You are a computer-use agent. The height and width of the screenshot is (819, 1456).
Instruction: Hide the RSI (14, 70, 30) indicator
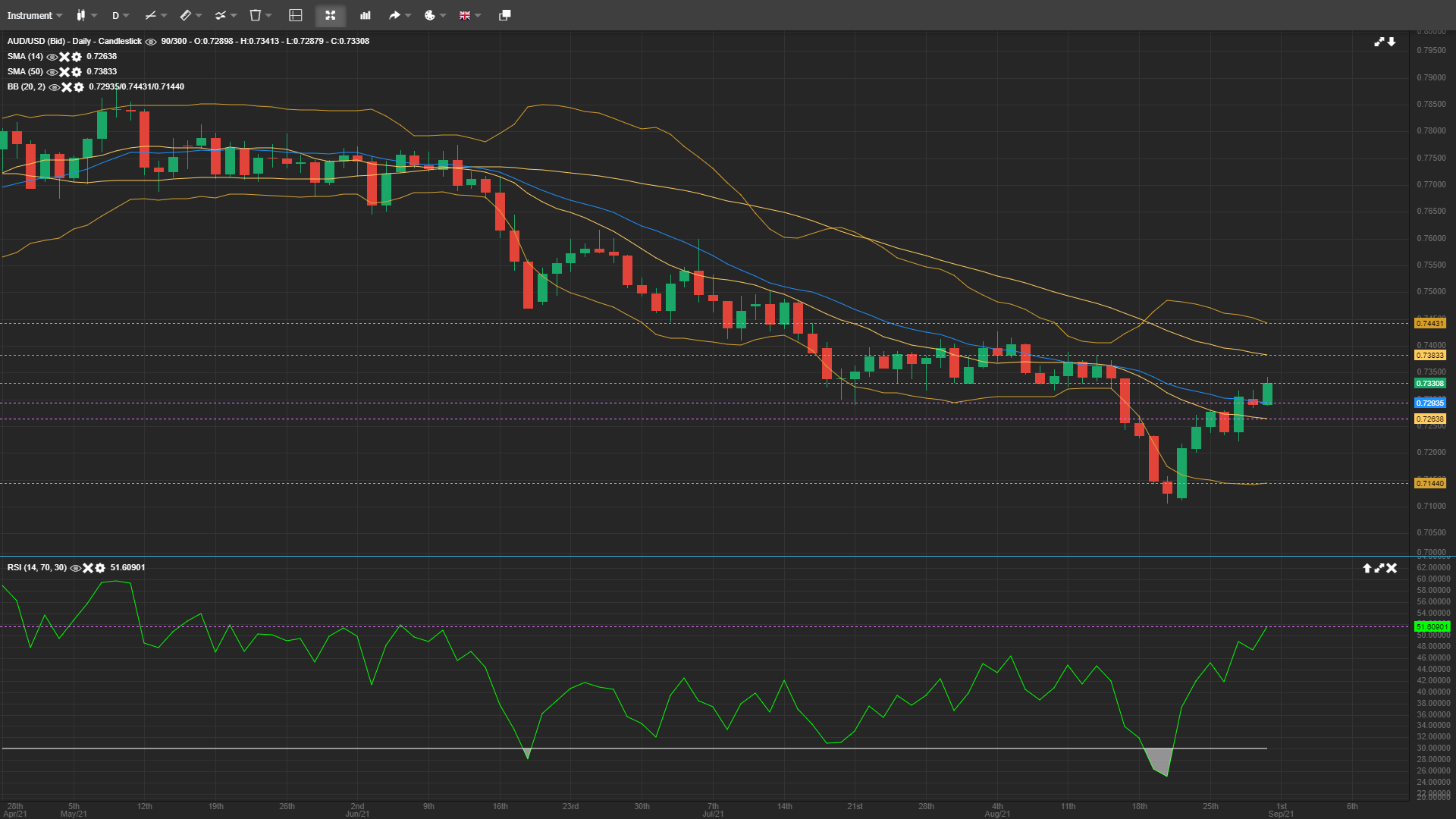tap(76, 568)
